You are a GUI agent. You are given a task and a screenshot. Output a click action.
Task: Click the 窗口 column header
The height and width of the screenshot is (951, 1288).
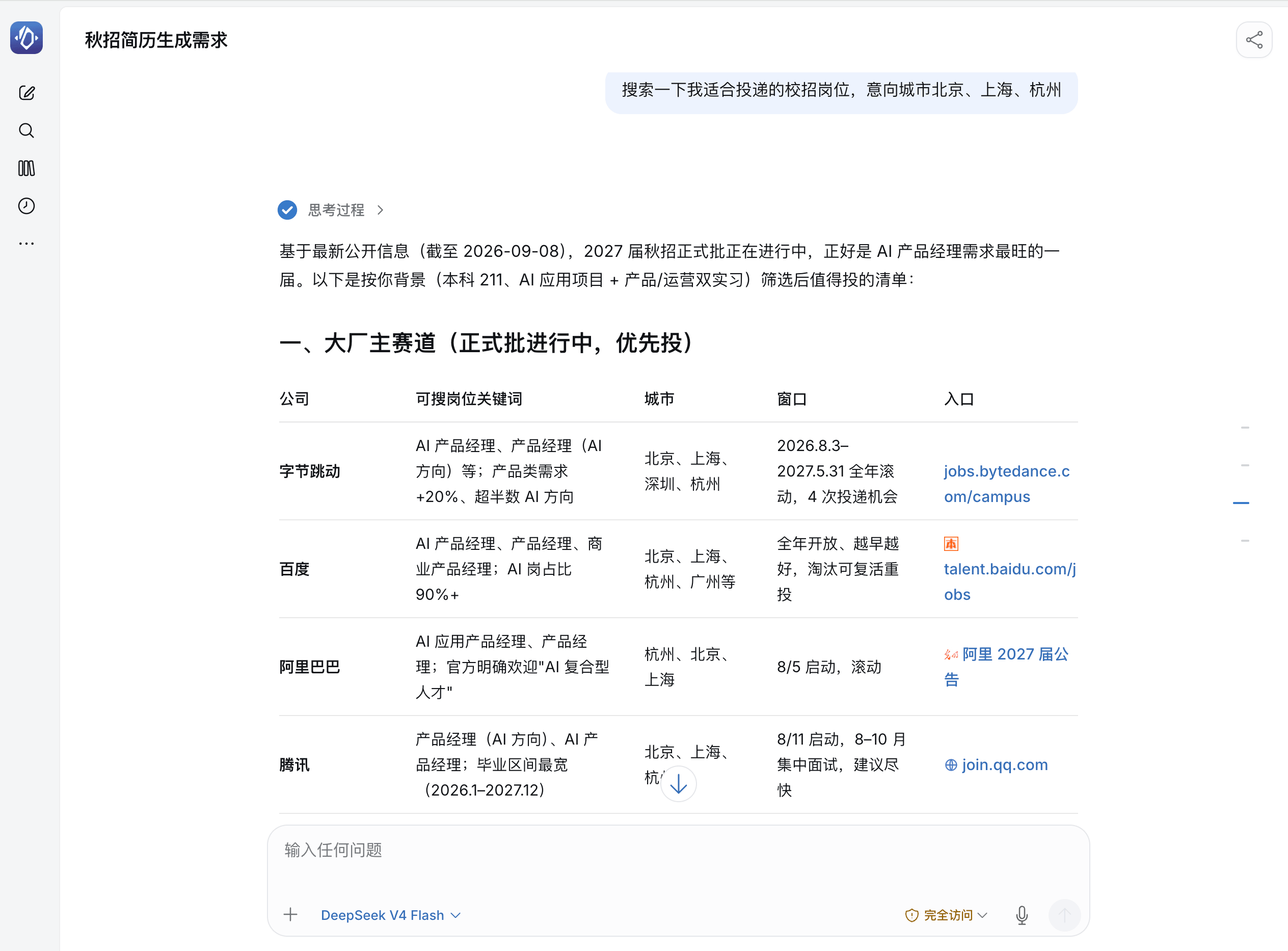[792, 399]
